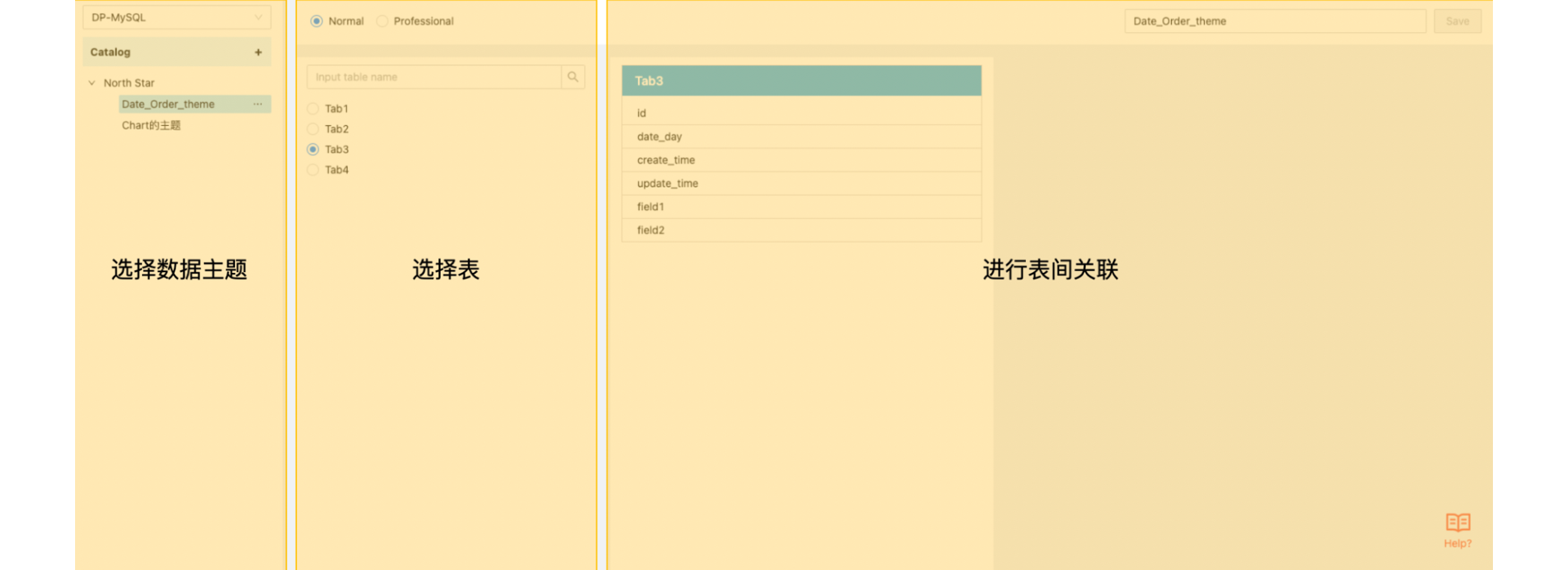This screenshot has height=570, width=1568.
Task: Choose the Tab2 radio option
Action: [x=313, y=129]
